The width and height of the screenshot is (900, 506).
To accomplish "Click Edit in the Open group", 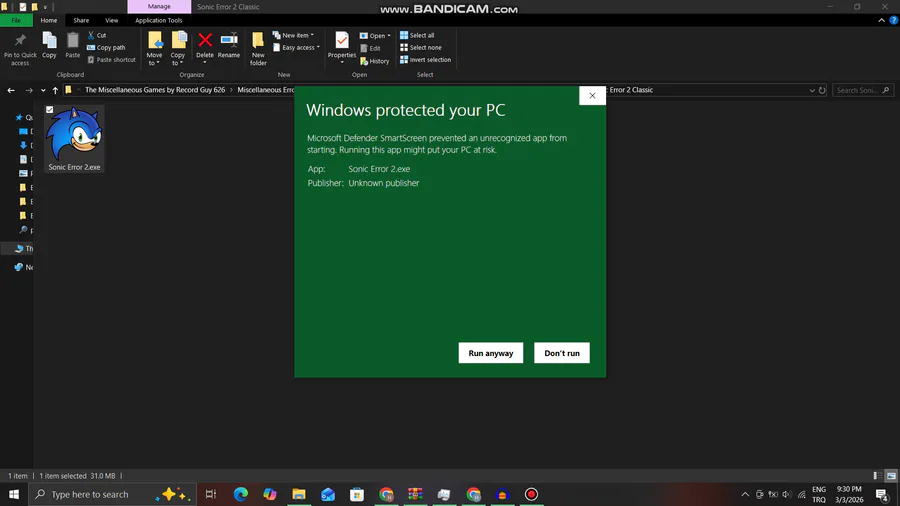I will 370,48.
